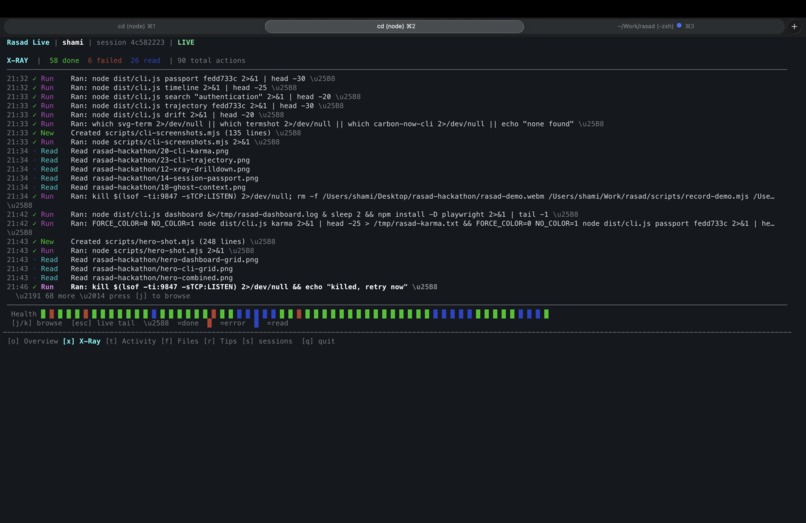Click the '6 failed' counter
The width and height of the screenshot is (806, 523).
tap(105, 61)
